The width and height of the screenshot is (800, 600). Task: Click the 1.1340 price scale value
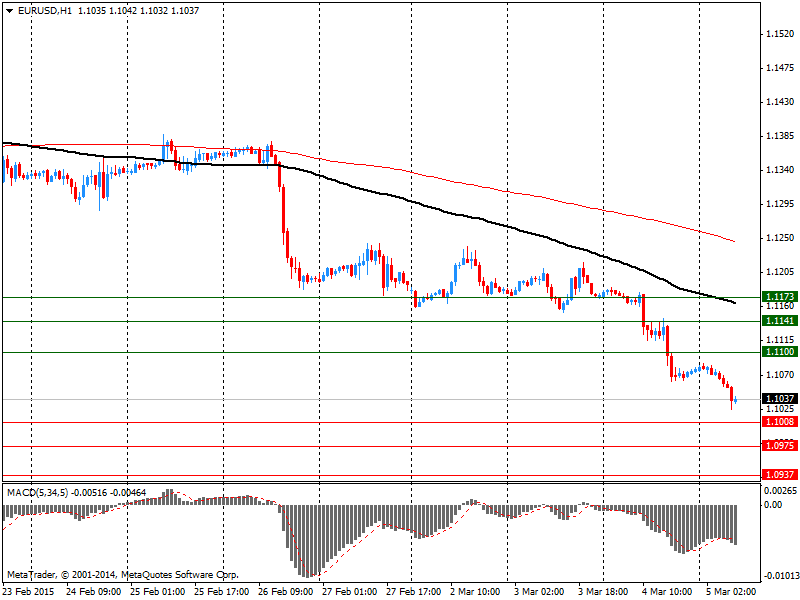pos(780,169)
